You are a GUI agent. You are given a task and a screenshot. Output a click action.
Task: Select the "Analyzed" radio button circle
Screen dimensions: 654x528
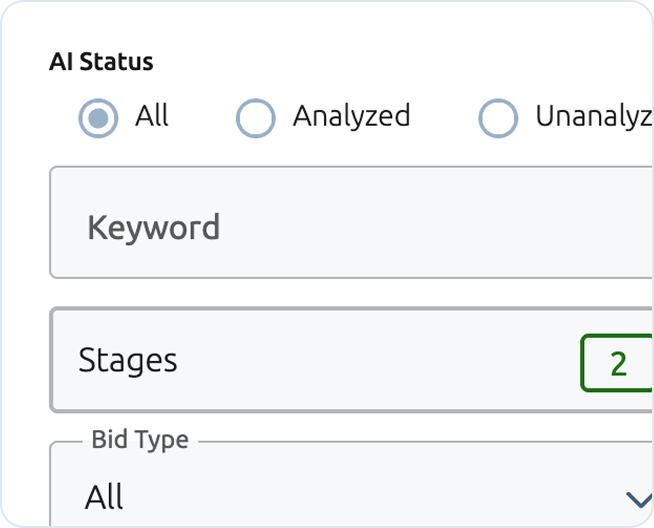tap(255, 118)
